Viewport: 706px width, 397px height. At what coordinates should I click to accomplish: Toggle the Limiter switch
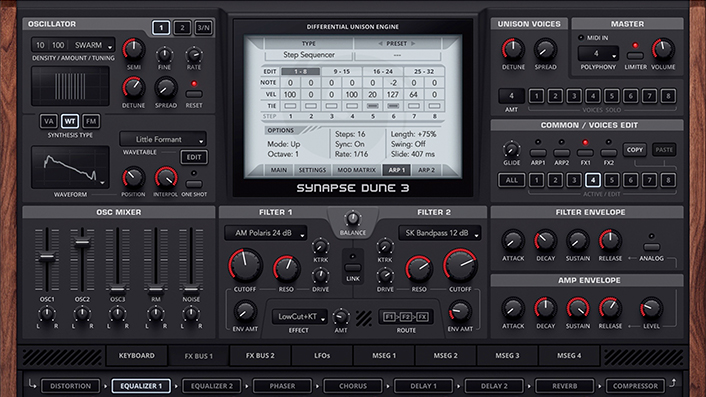[635, 56]
